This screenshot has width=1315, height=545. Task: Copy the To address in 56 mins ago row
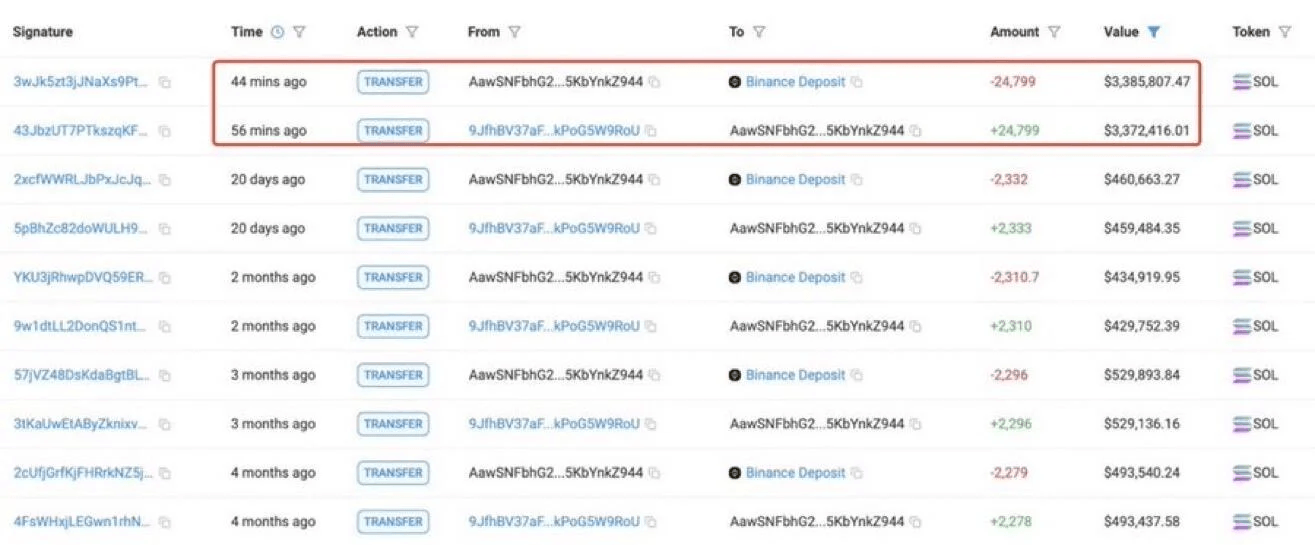[916, 131]
